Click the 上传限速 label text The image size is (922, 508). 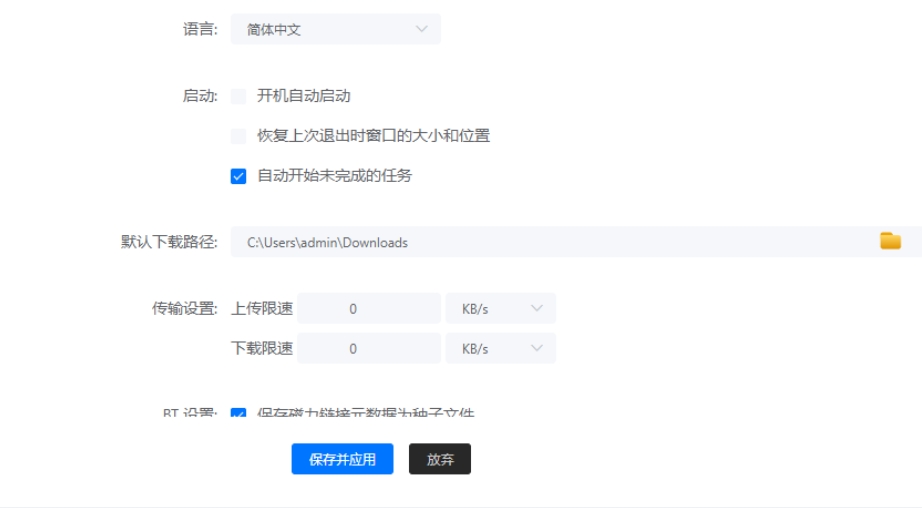(262, 309)
